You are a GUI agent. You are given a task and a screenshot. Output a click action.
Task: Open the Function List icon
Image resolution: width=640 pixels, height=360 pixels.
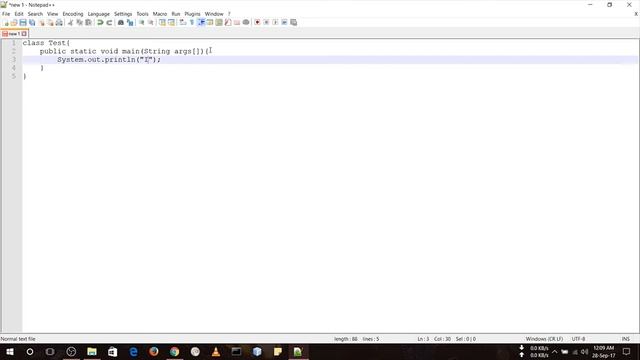point(228,22)
